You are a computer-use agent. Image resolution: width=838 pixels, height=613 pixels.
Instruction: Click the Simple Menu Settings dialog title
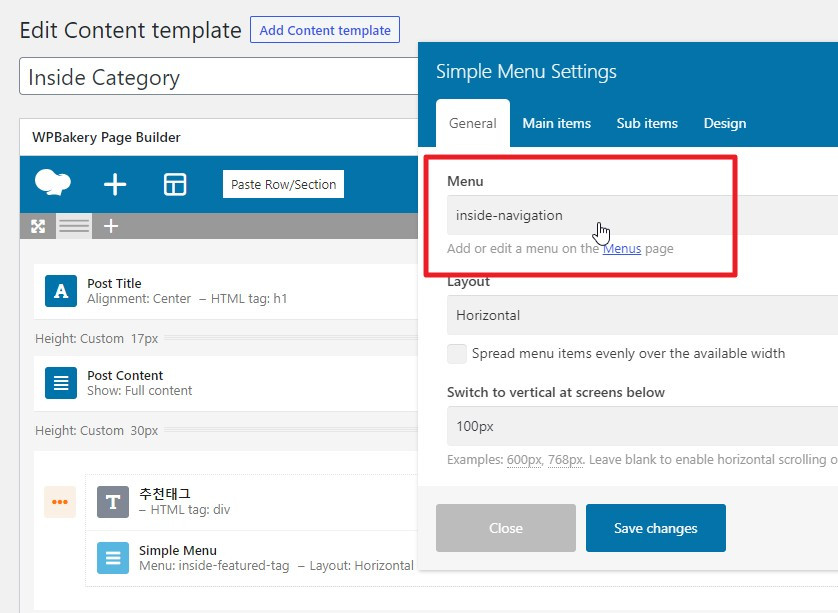(526, 72)
